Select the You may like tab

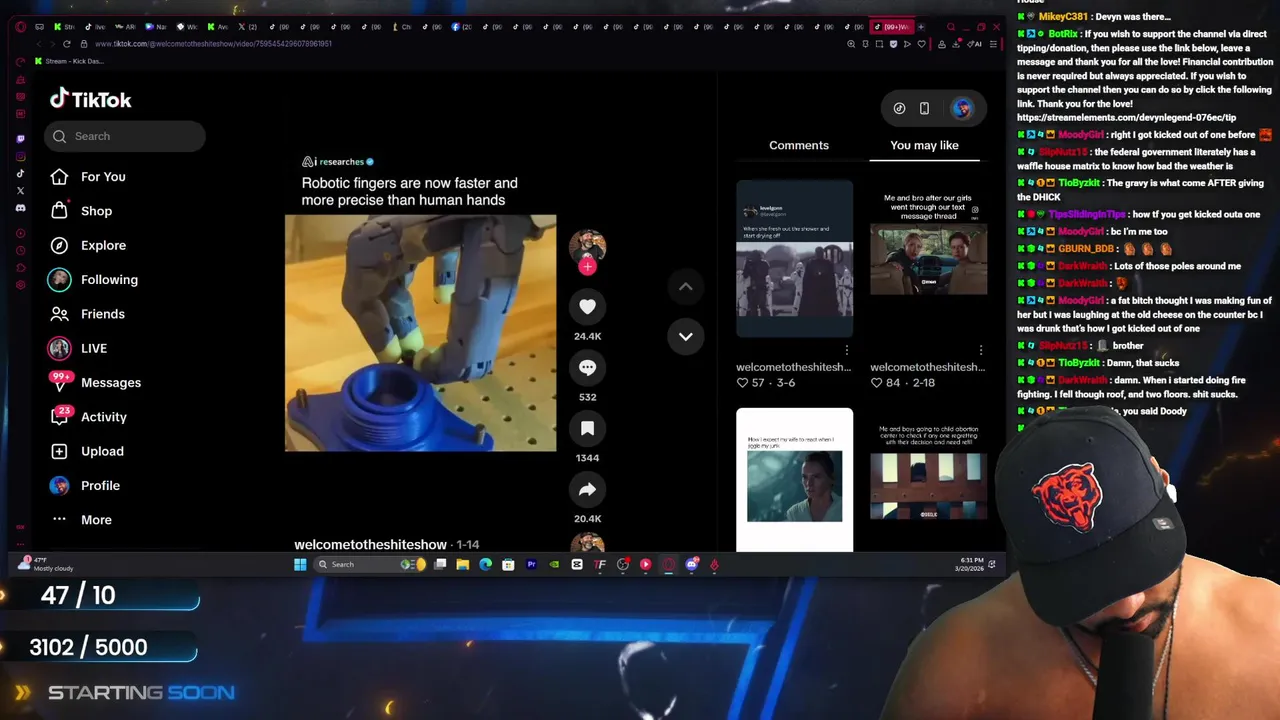click(x=924, y=145)
